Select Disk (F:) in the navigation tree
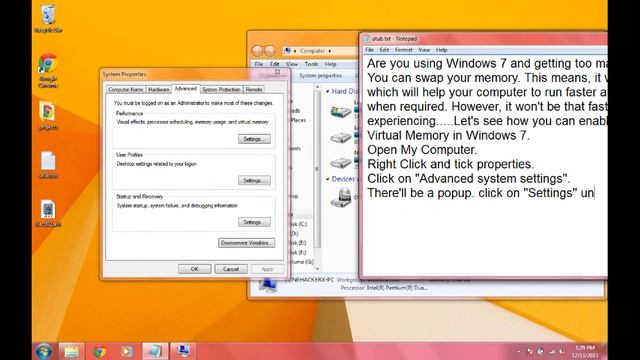This screenshot has width=640, height=360. [x=299, y=253]
